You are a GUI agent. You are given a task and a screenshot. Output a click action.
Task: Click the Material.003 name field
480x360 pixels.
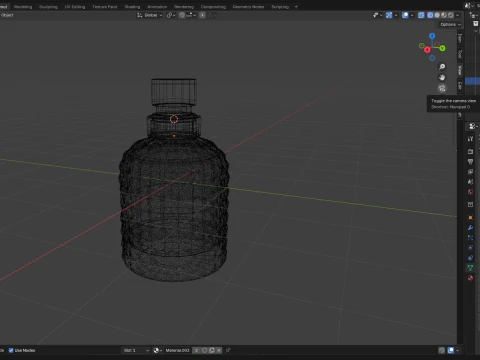(177, 350)
